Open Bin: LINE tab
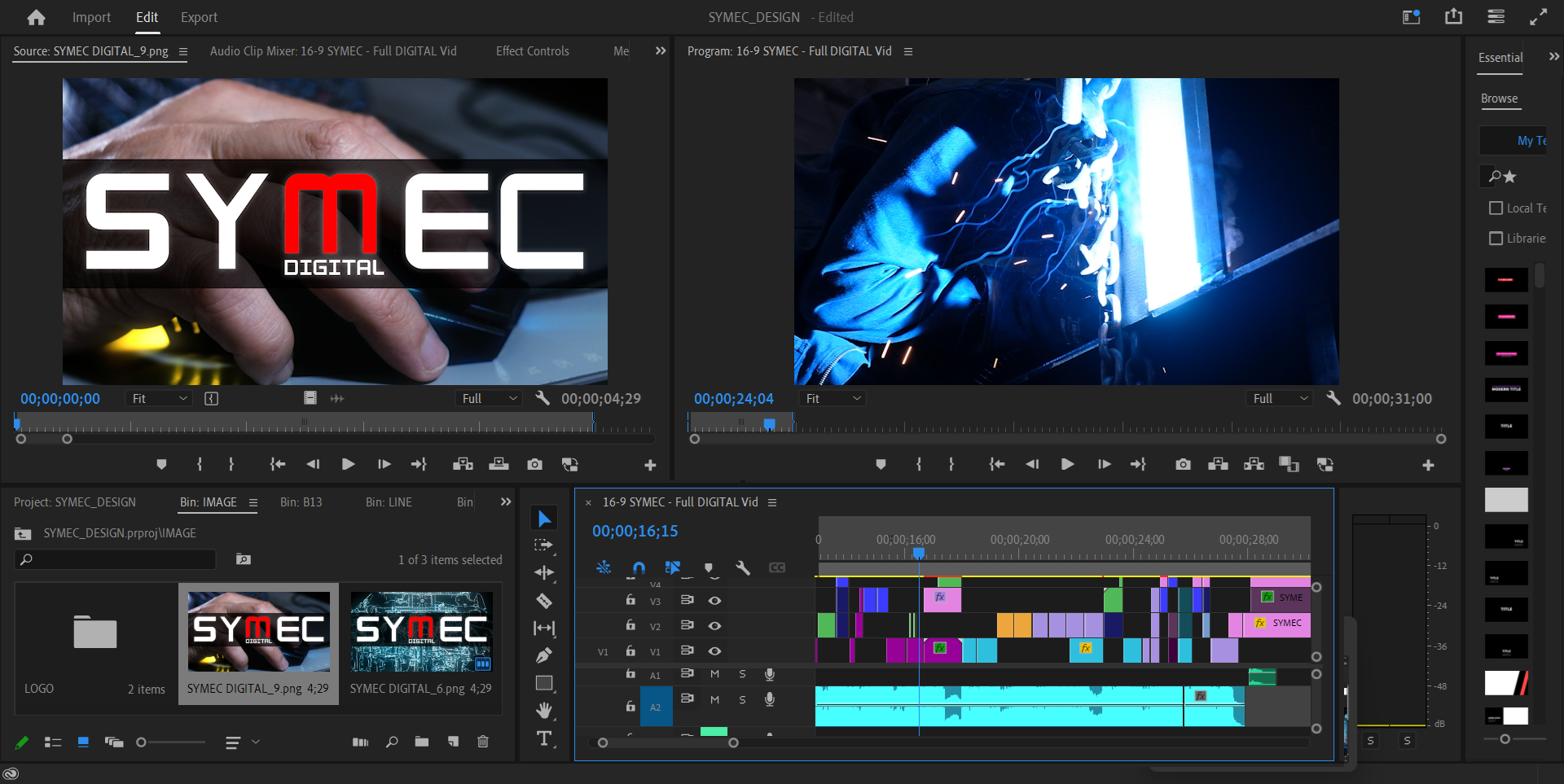 pyautogui.click(x=389, y=501)
